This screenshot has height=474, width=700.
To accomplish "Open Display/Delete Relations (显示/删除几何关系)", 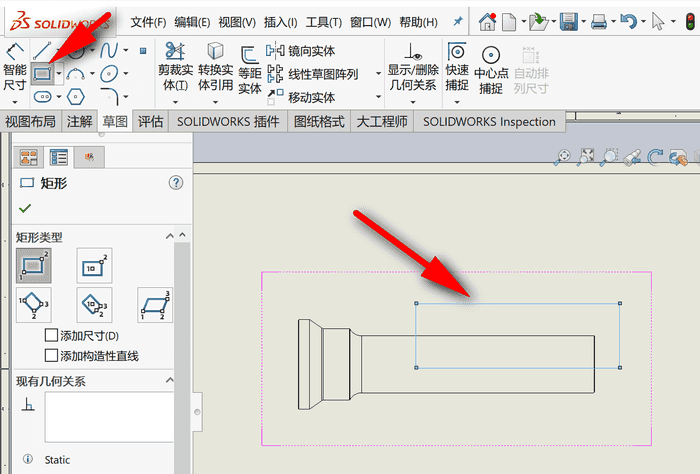I will (x=413, y=67).
